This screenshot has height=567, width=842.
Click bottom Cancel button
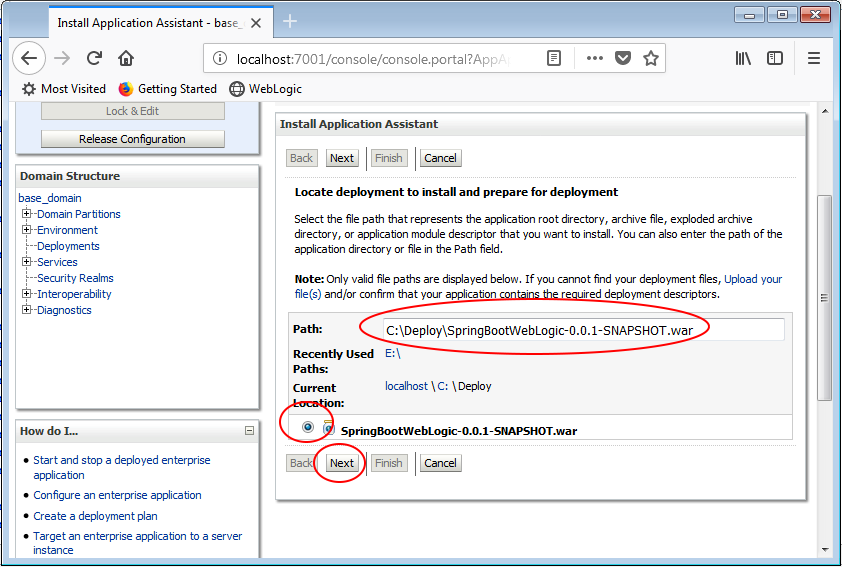[440, 463]
